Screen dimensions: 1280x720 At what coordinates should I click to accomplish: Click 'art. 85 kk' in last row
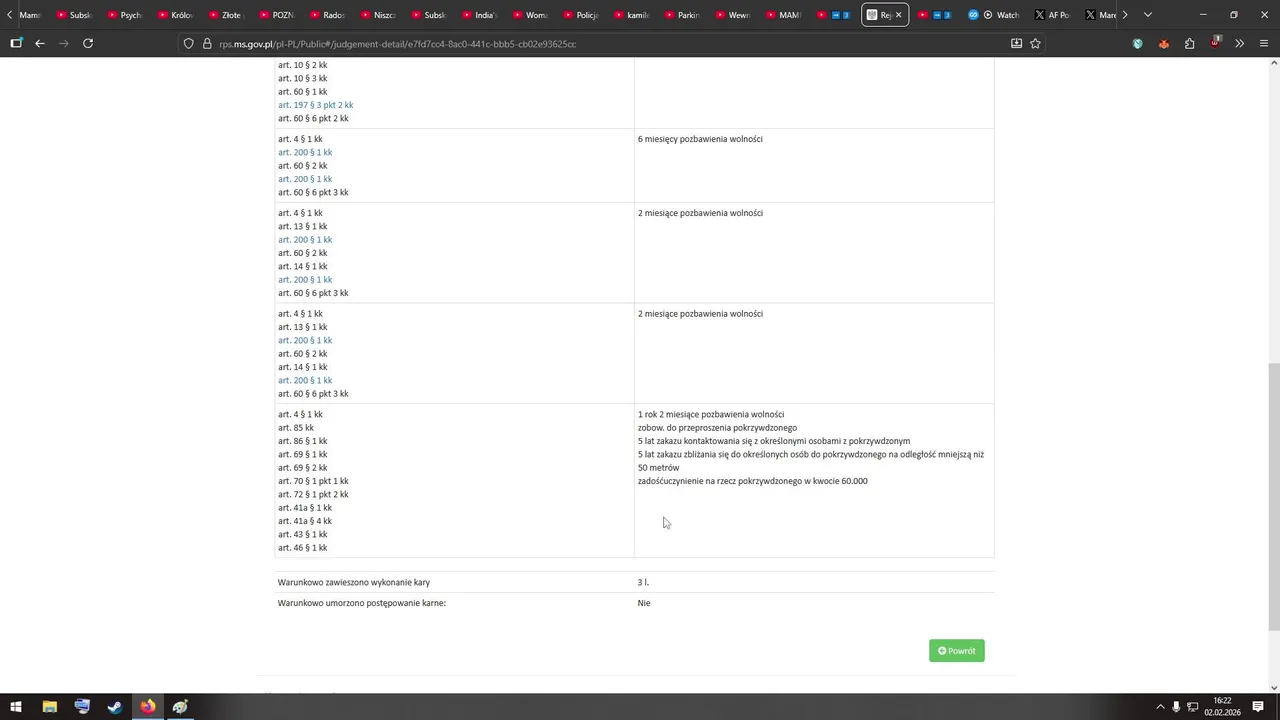(x=296, y=428)
